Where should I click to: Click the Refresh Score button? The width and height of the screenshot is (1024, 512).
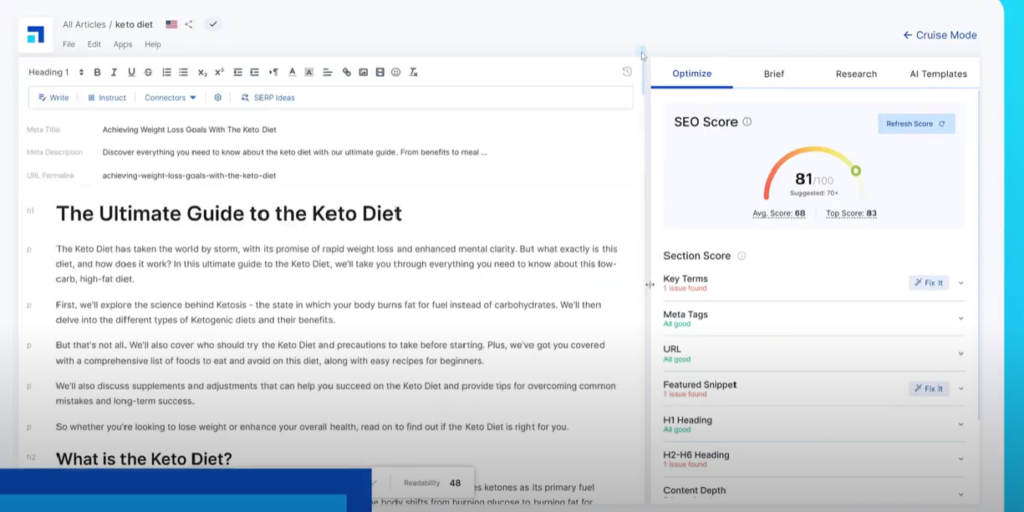point(916,123)
